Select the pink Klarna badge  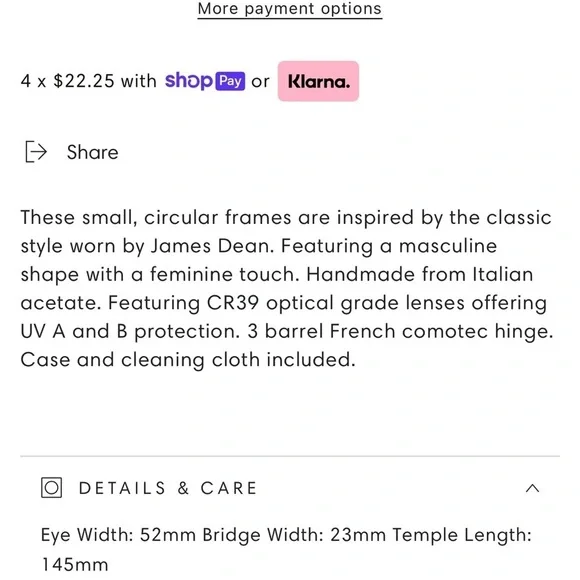pos(318,81)
